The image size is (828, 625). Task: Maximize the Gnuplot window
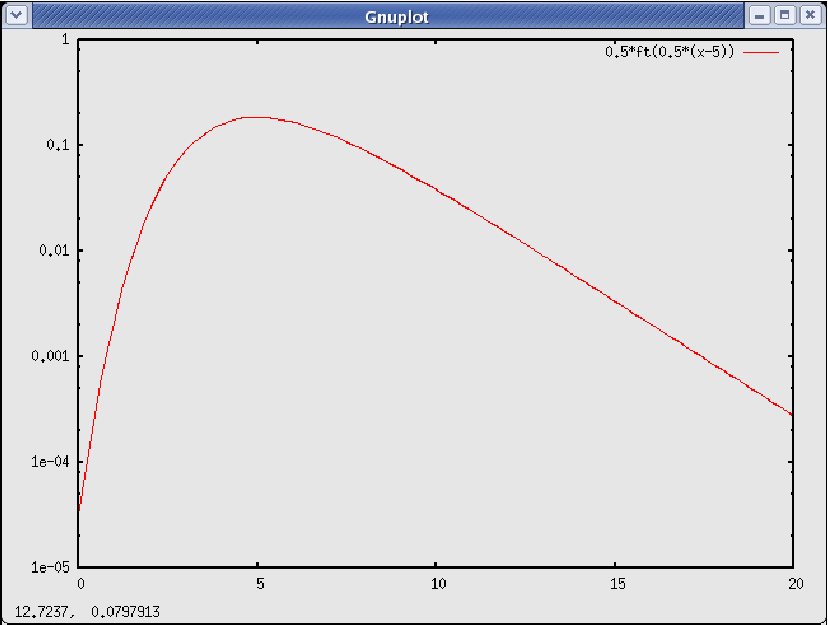point(784,15)
